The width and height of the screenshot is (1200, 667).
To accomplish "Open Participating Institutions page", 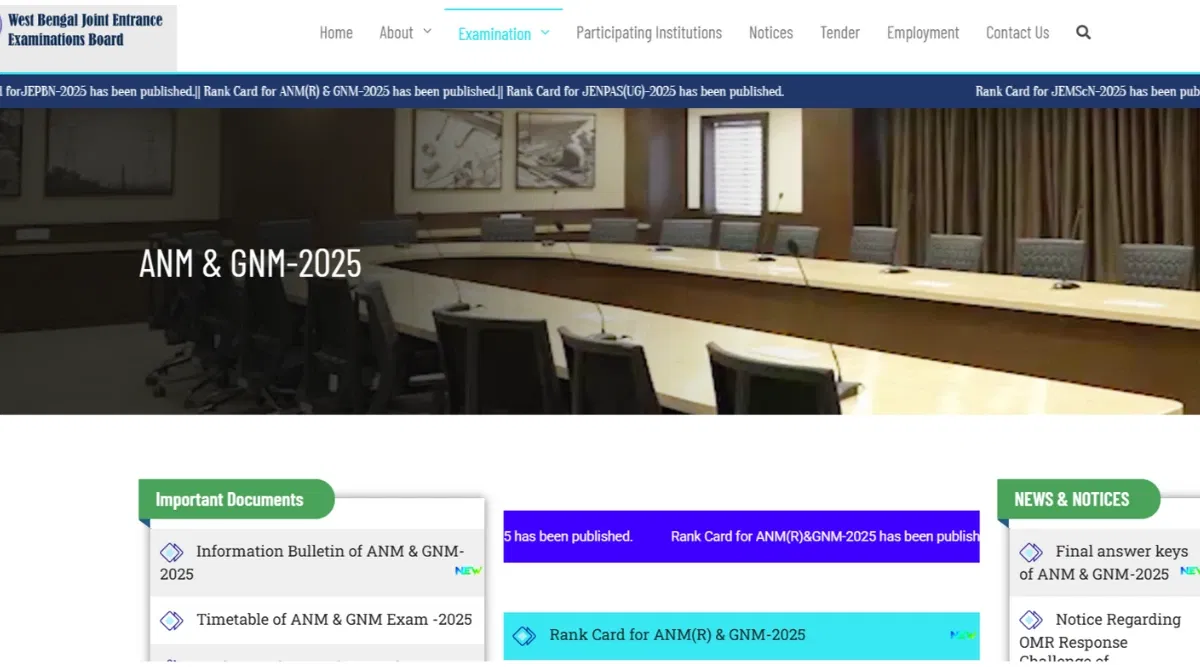I will pos(649,33).
